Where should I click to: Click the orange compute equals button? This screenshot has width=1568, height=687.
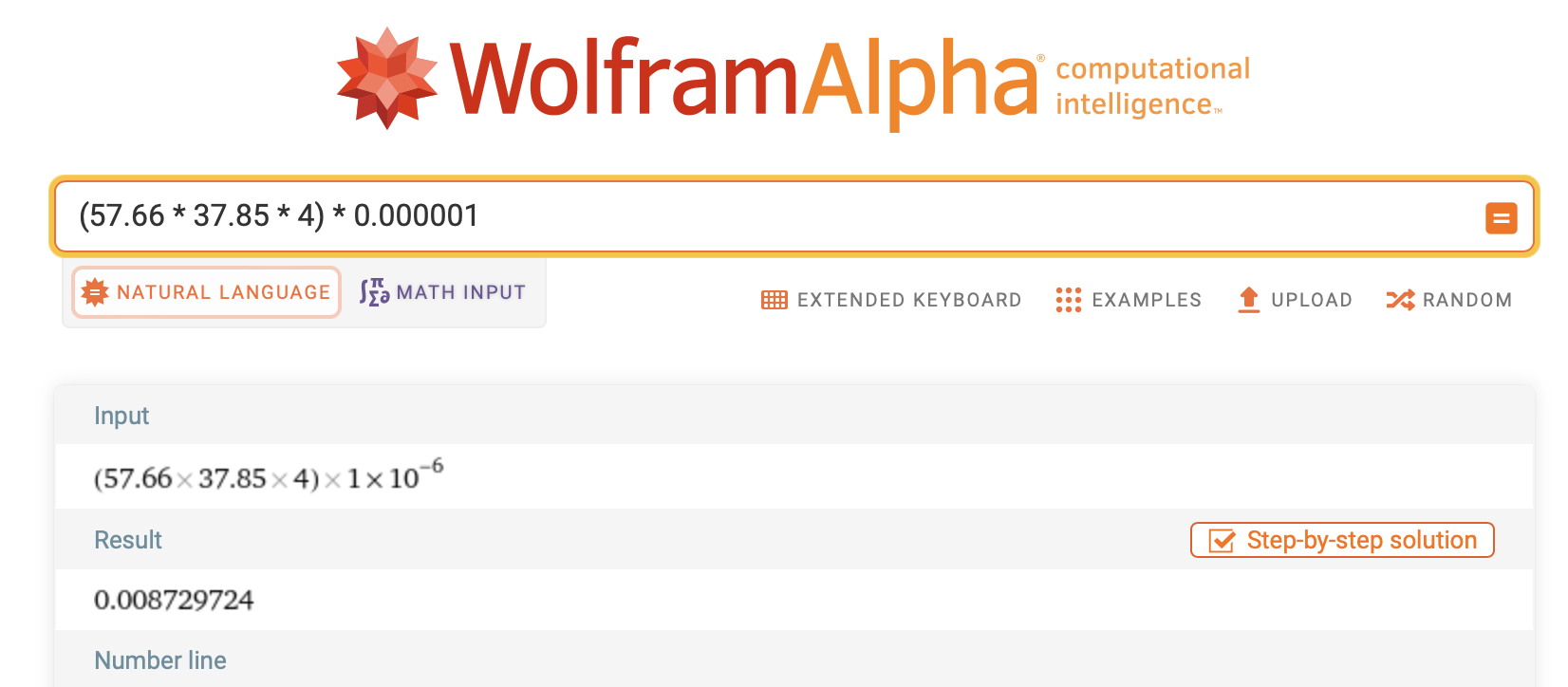click(1501, 218)
